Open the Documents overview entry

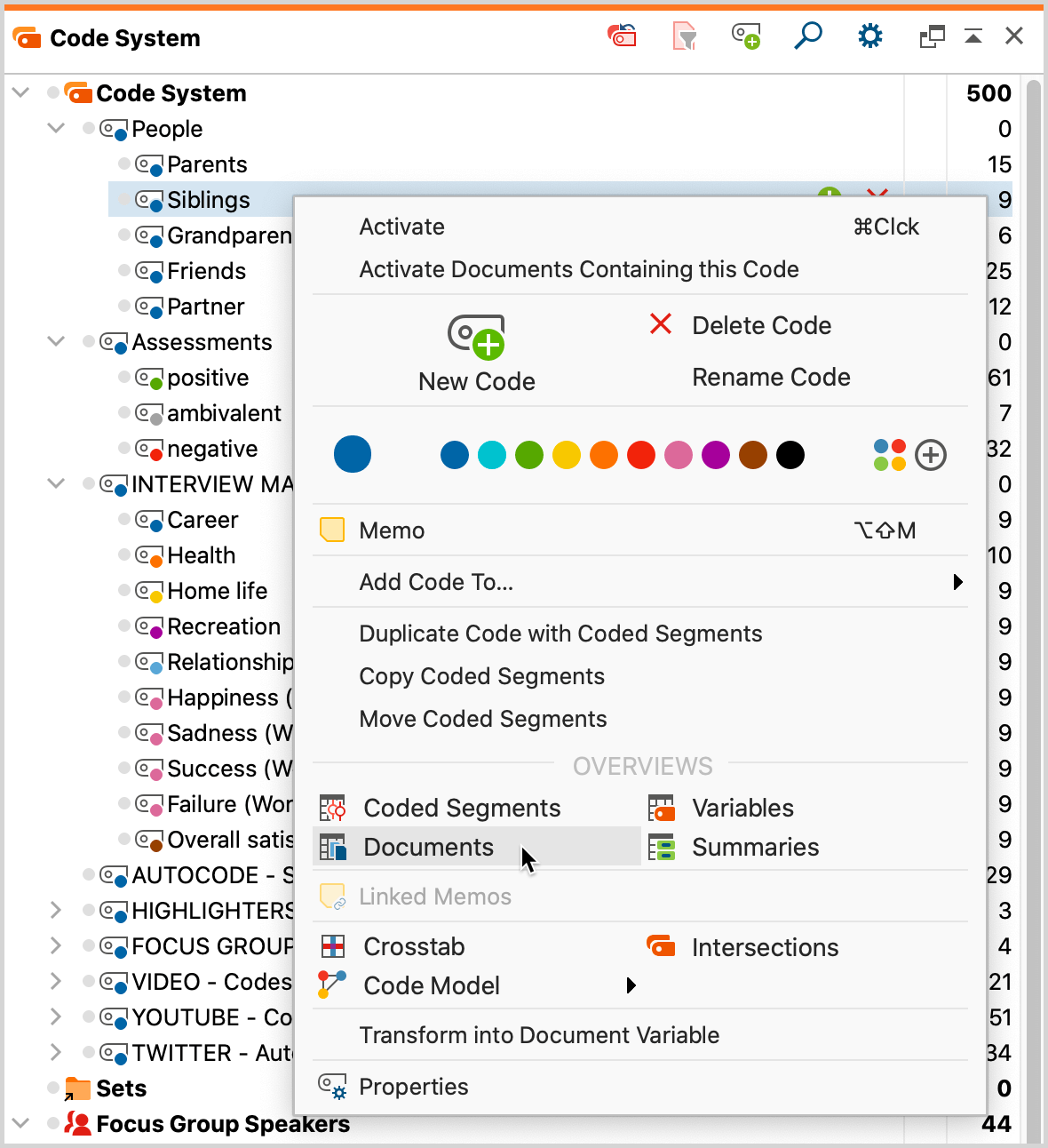pyautogui.click(x=477, y=847)
